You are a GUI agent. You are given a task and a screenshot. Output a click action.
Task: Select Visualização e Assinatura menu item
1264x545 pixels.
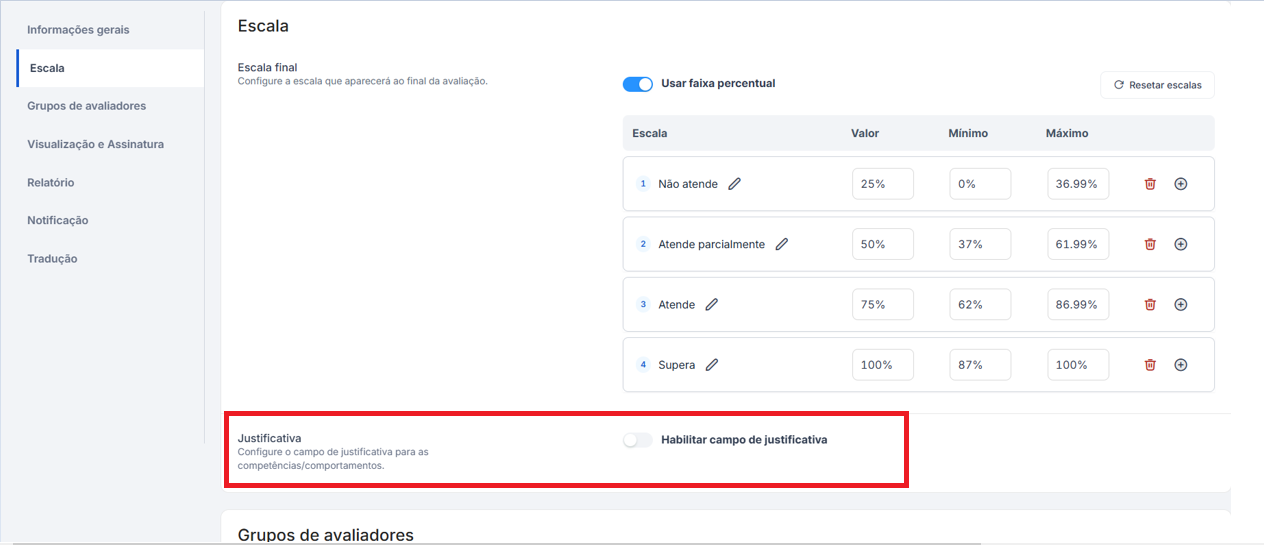click(95, 144)
